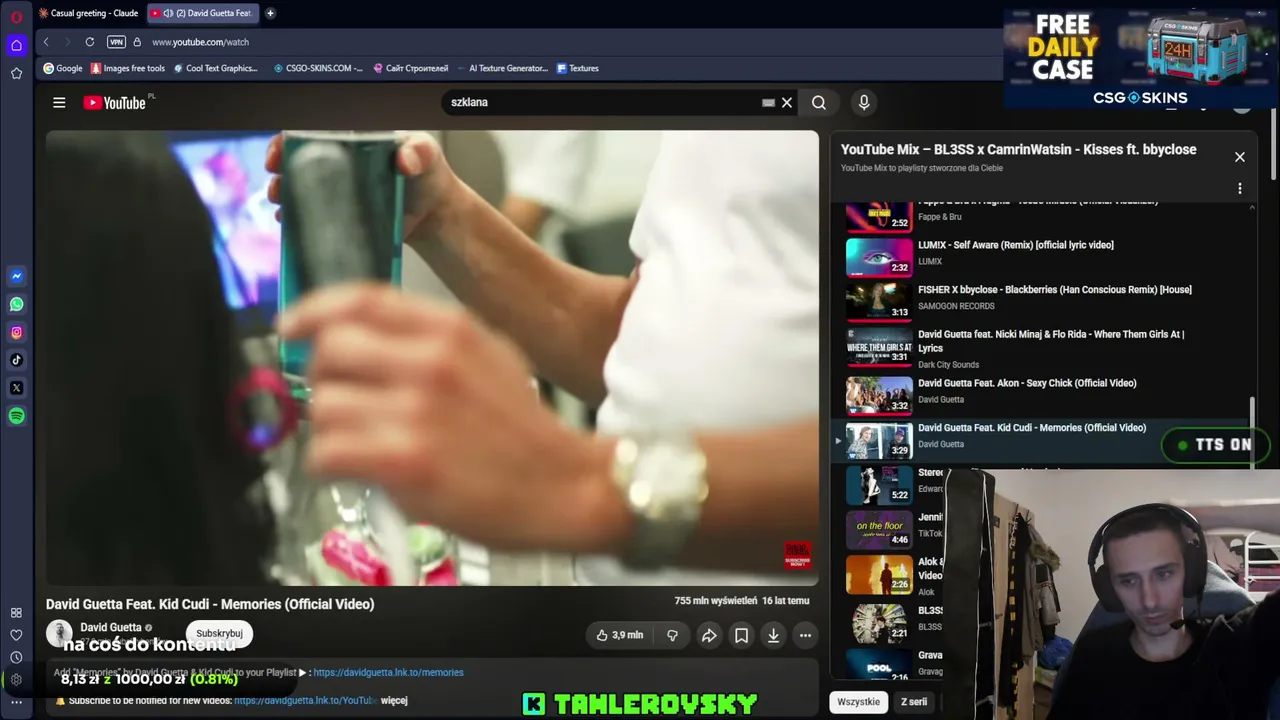The height and width of the screenshot is (720, 1280).
Task: Clear the YouTube search query
Action: [787, 102]
